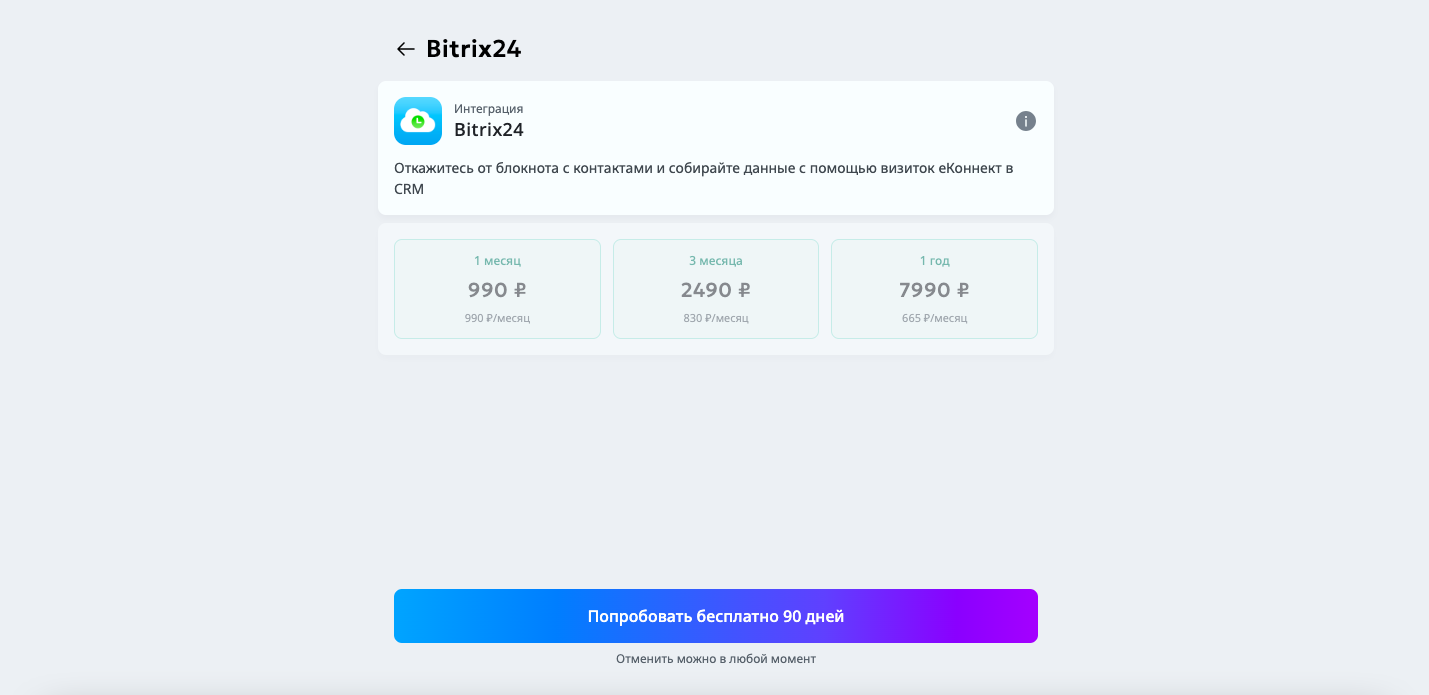Click the back arrow icon

click(x=405, y=49)
